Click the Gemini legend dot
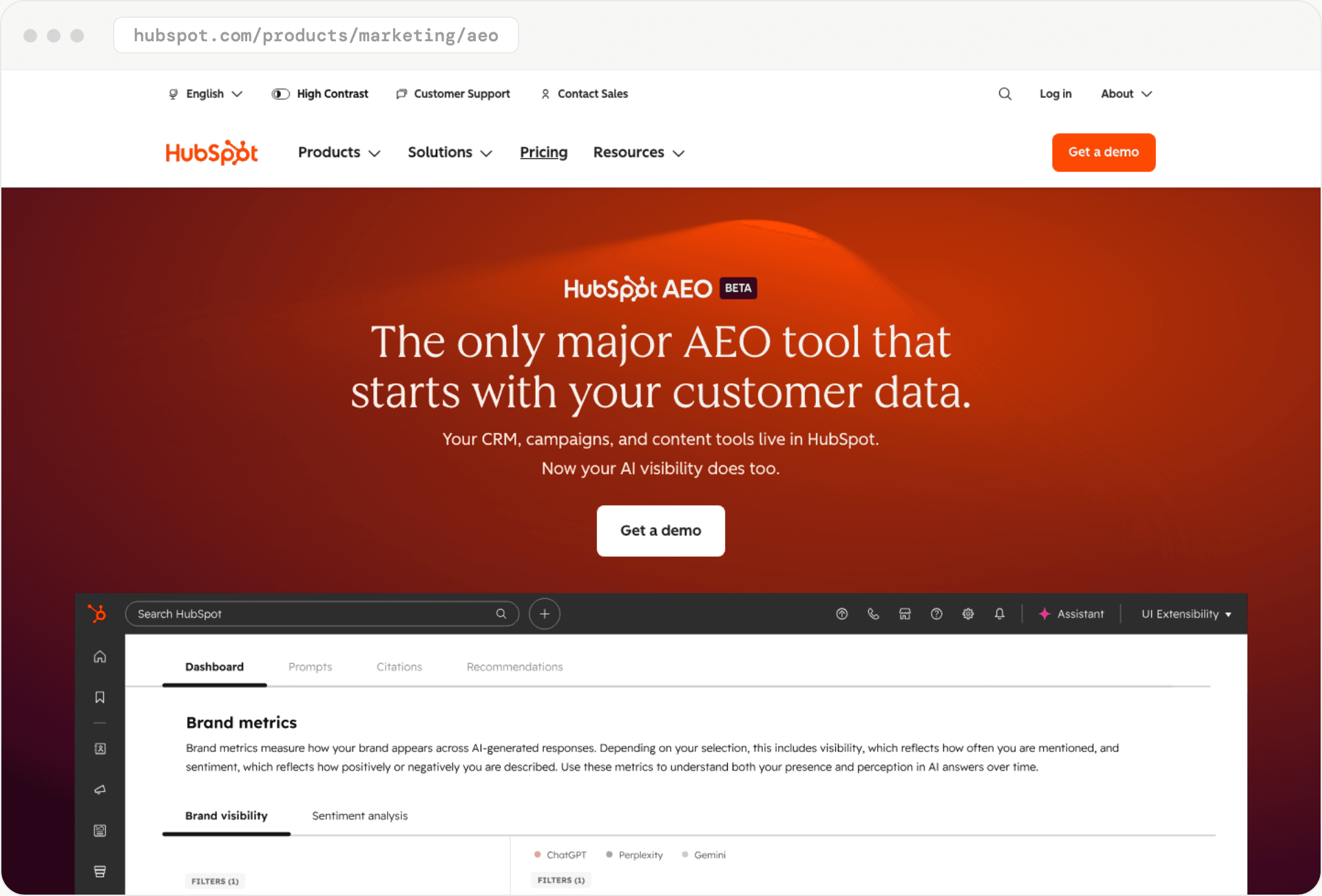 (684, 855)
